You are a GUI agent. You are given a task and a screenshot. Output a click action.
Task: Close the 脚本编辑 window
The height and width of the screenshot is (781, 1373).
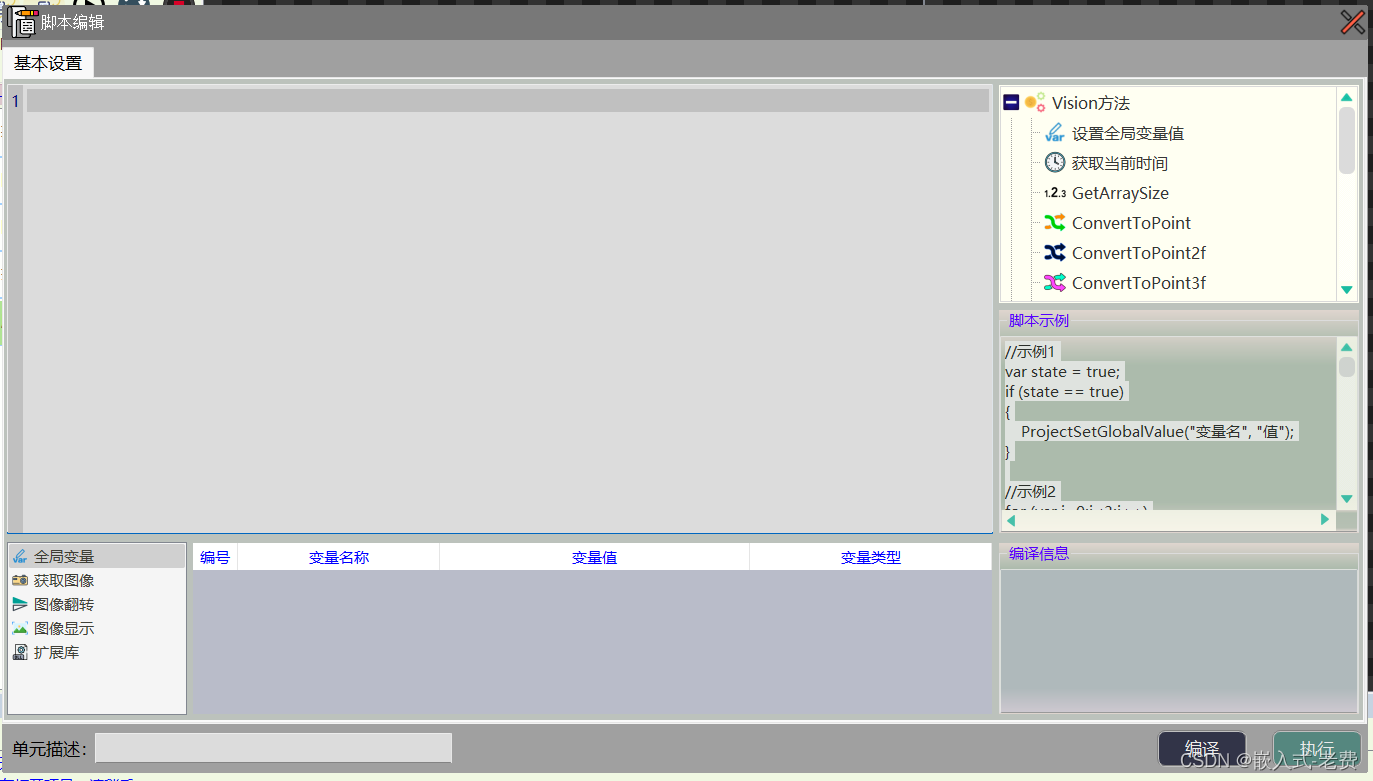[1352, 22]
